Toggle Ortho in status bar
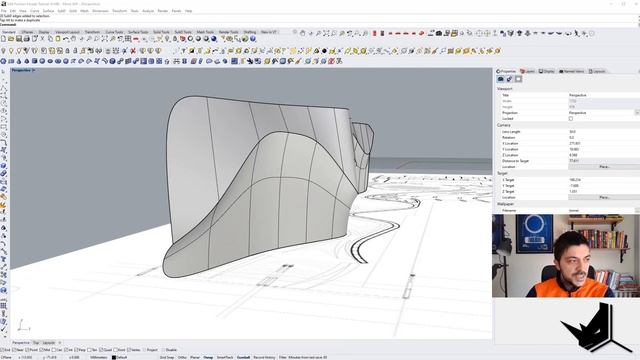The image size is (640, 360). click(x=182, y=357)
